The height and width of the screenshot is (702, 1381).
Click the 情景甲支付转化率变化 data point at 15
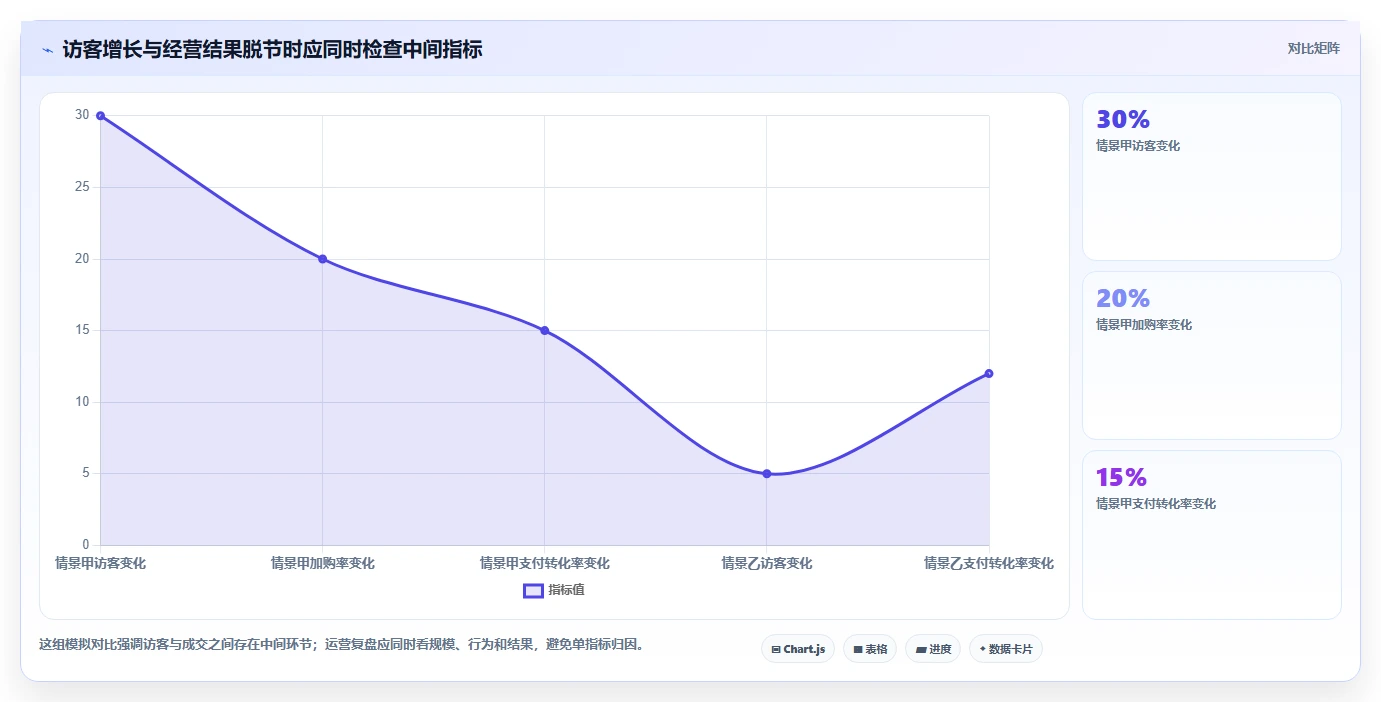(x=544, y=330)
